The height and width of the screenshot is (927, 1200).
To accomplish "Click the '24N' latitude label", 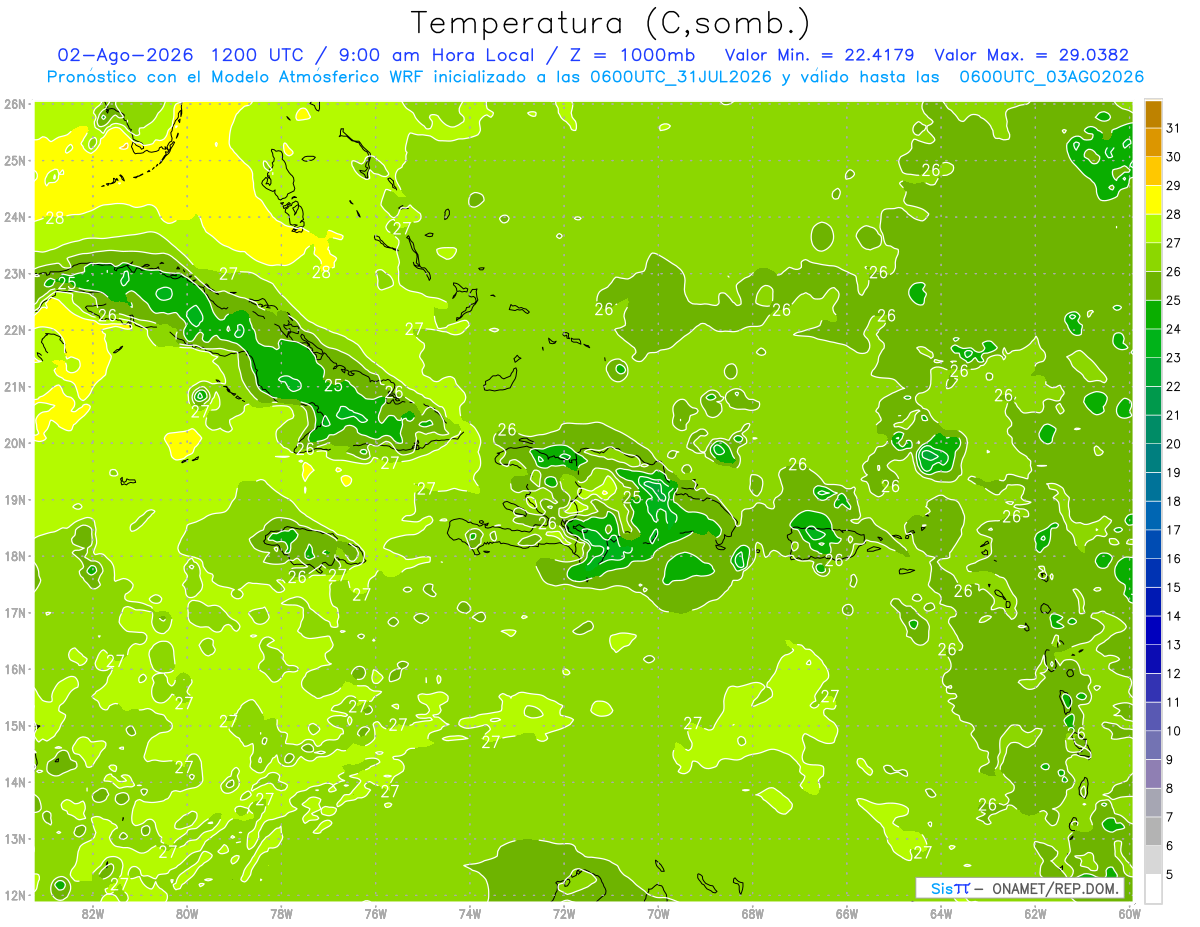I will coord(15,217).
